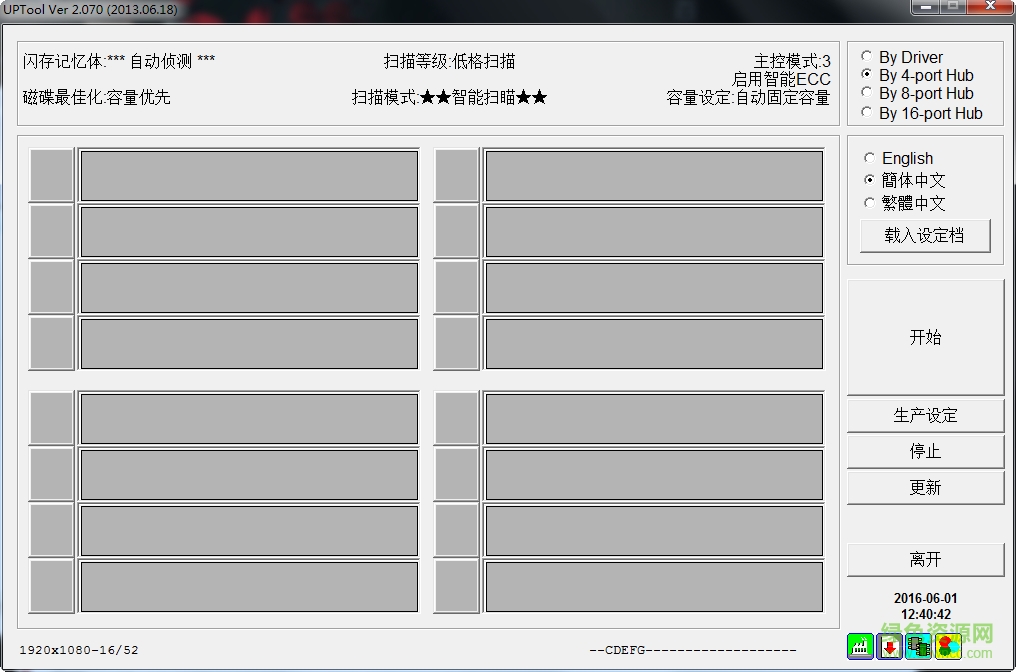The height and width of the screenshot is (672, 1016).
Task: Select the "By 8-port Hub" option
Action: click(x=866, y=93)
